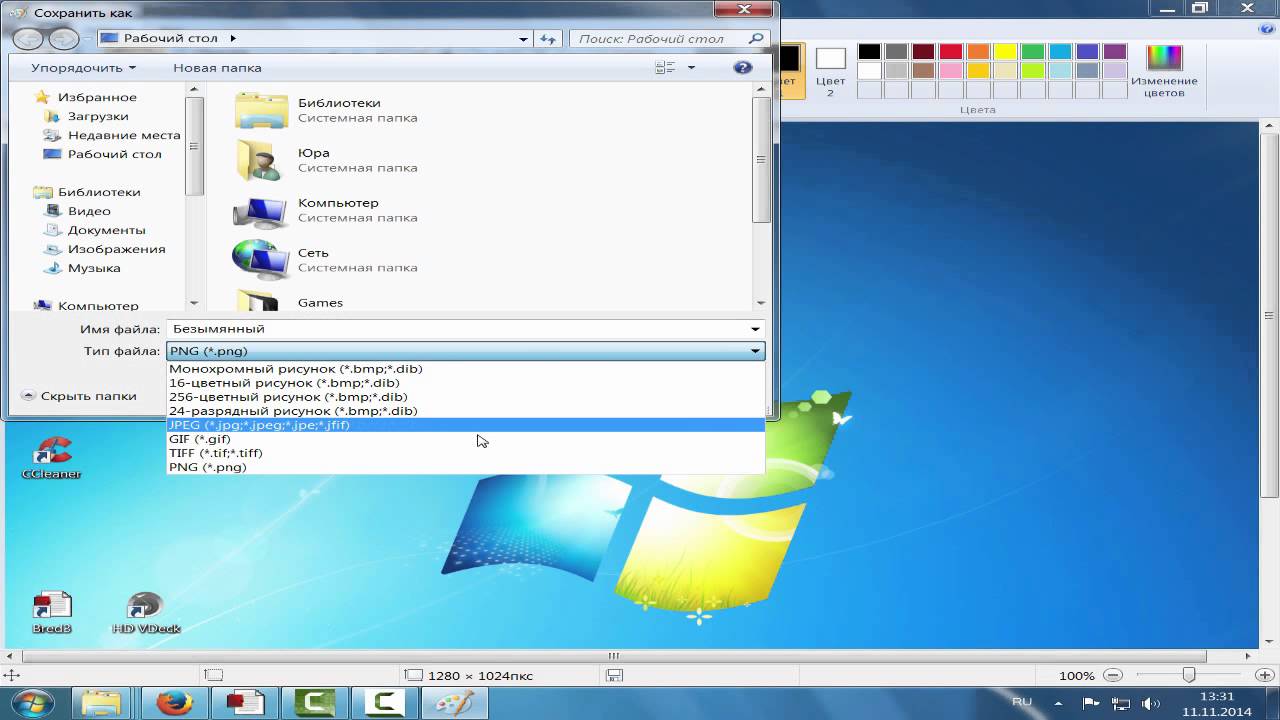Pick the yellow color swatch in Paint
The image size is (1280, 720).
click(x=1005, y=52)
